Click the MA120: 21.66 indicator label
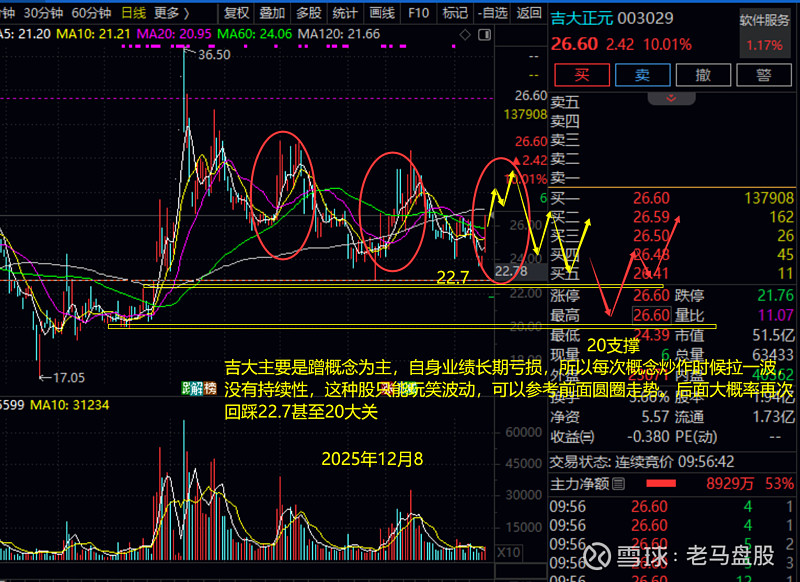This screenshot has width=800, height=582. click(x=339, y=34)
